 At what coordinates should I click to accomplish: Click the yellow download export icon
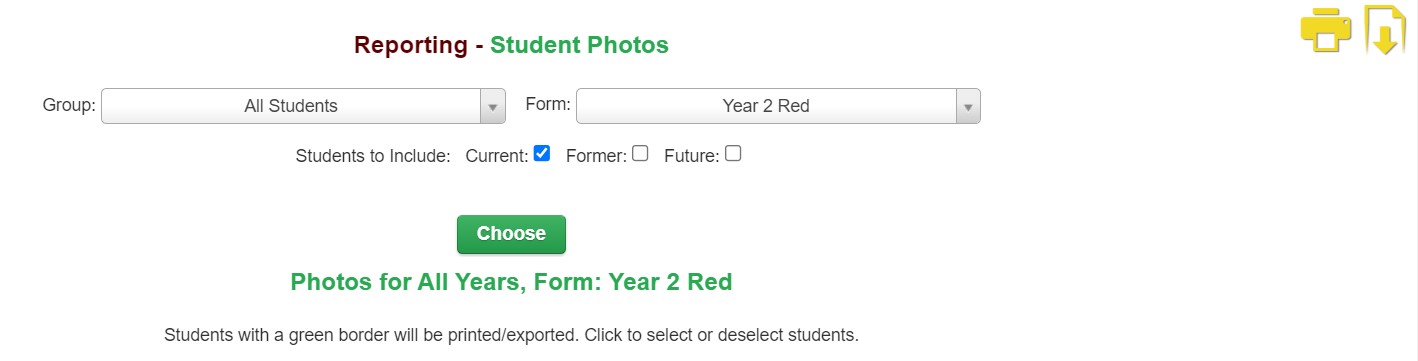pyautogui.click(x=1386, y=30)
